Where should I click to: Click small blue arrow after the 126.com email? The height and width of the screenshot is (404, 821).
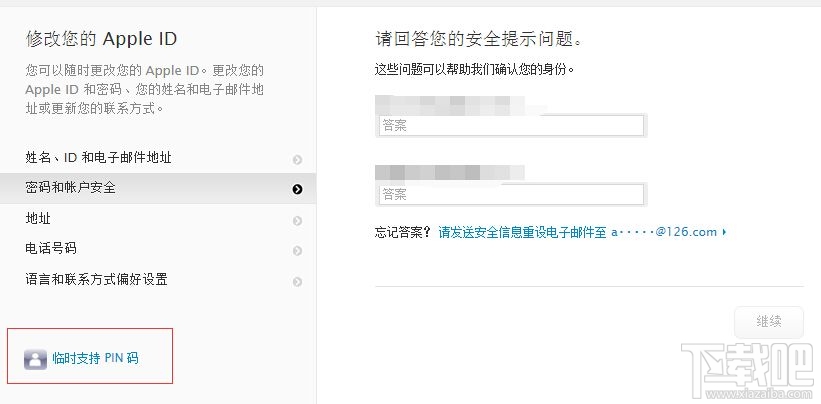click(x=724, y=233)
